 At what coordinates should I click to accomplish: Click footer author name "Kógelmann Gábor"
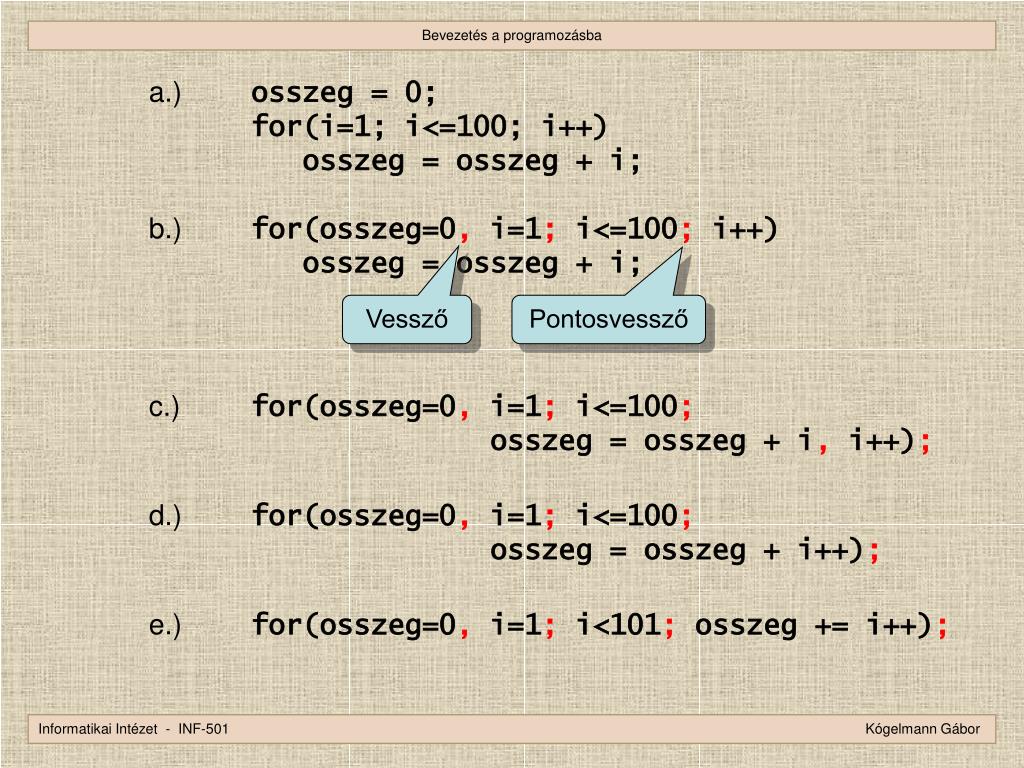pyautogui.click(x=922, y=729)
